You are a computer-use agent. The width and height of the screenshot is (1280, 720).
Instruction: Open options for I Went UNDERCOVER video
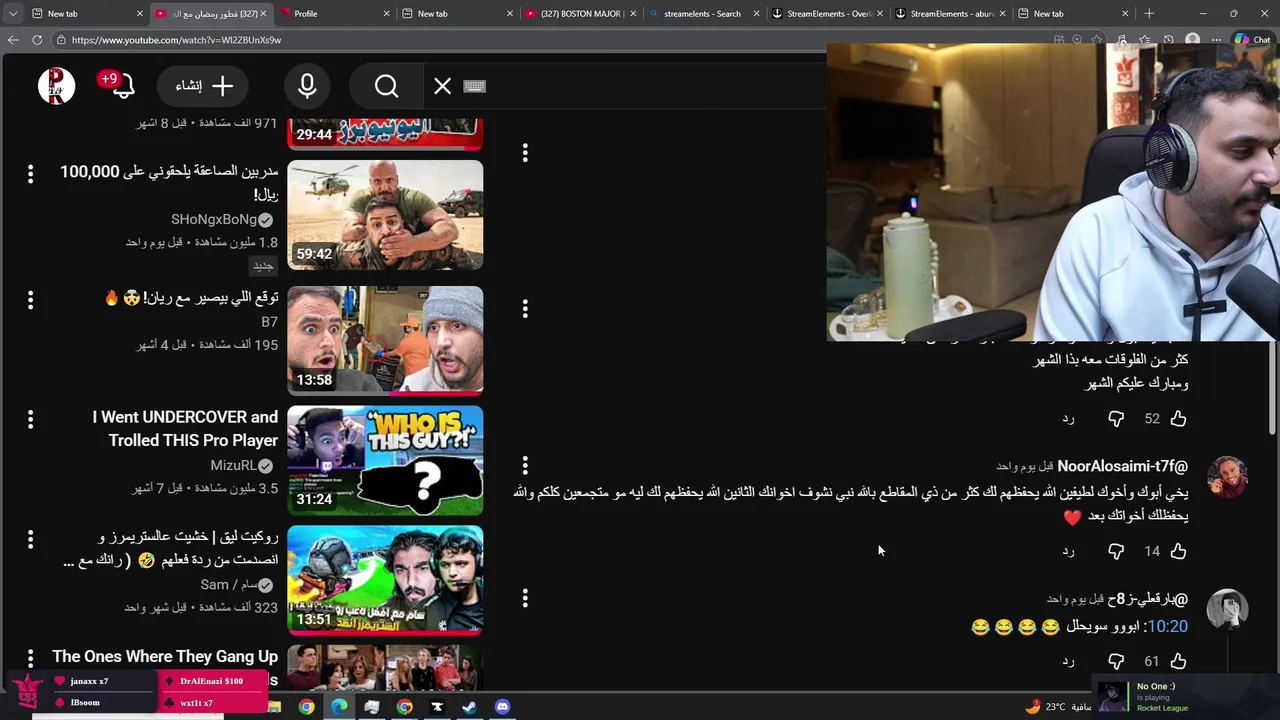tap(30, 420)
